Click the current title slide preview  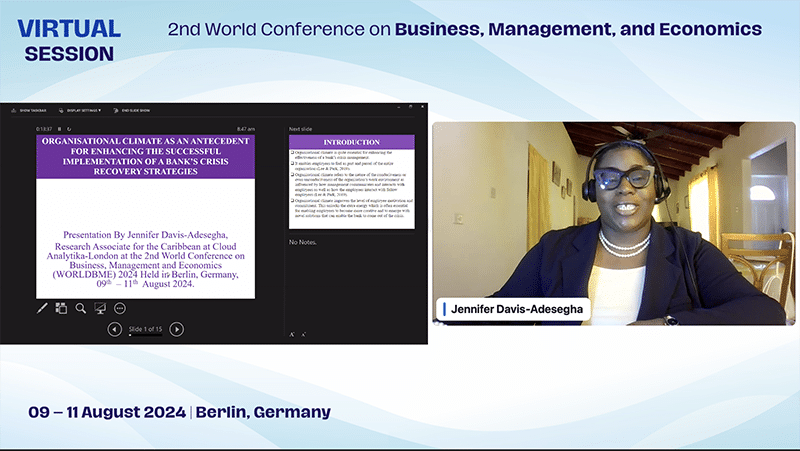click(x=146, y=216)
